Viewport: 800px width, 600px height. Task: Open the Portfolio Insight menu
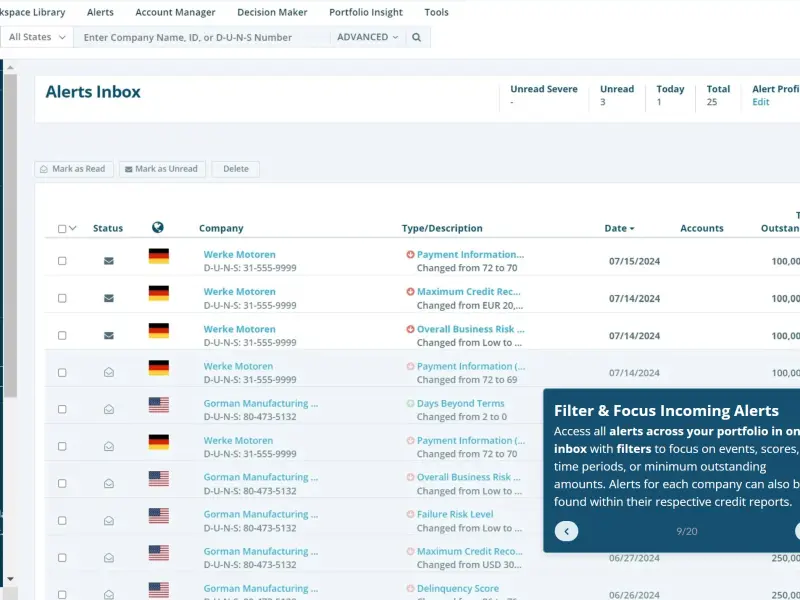click(x=366, y=12)
